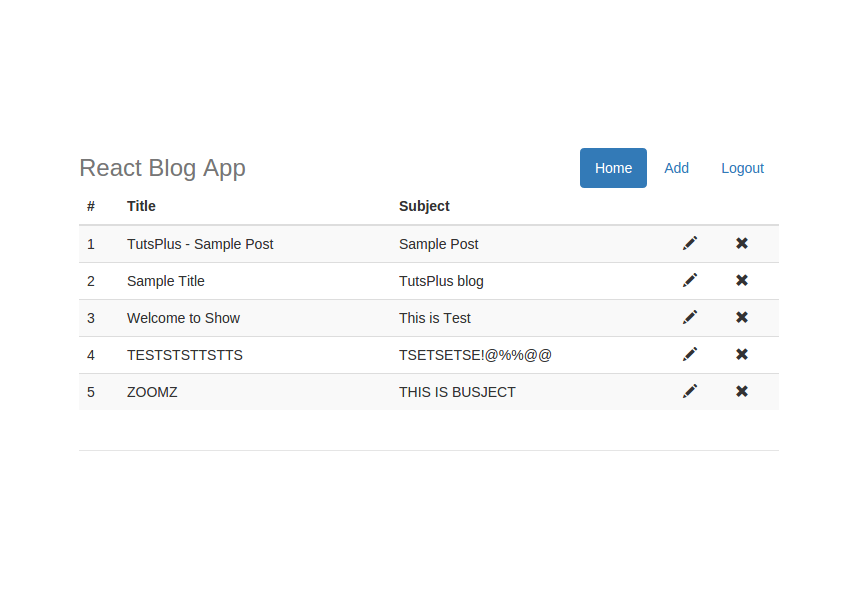Delete the TutsPlus - Sample Post row
The height and width of the screenshot is (600, 850).
click(742, 243)
